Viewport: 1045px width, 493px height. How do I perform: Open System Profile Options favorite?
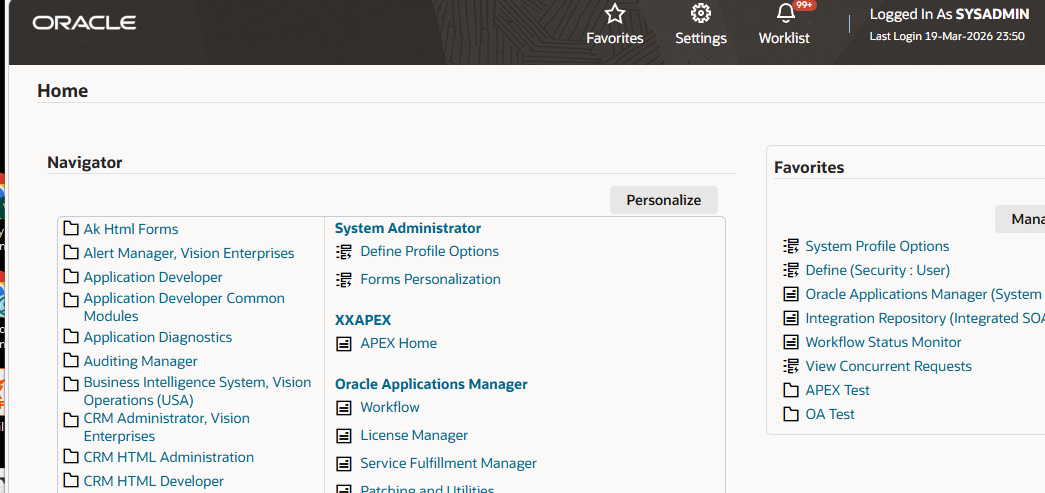pyautogui.click(x=877, y=246)
